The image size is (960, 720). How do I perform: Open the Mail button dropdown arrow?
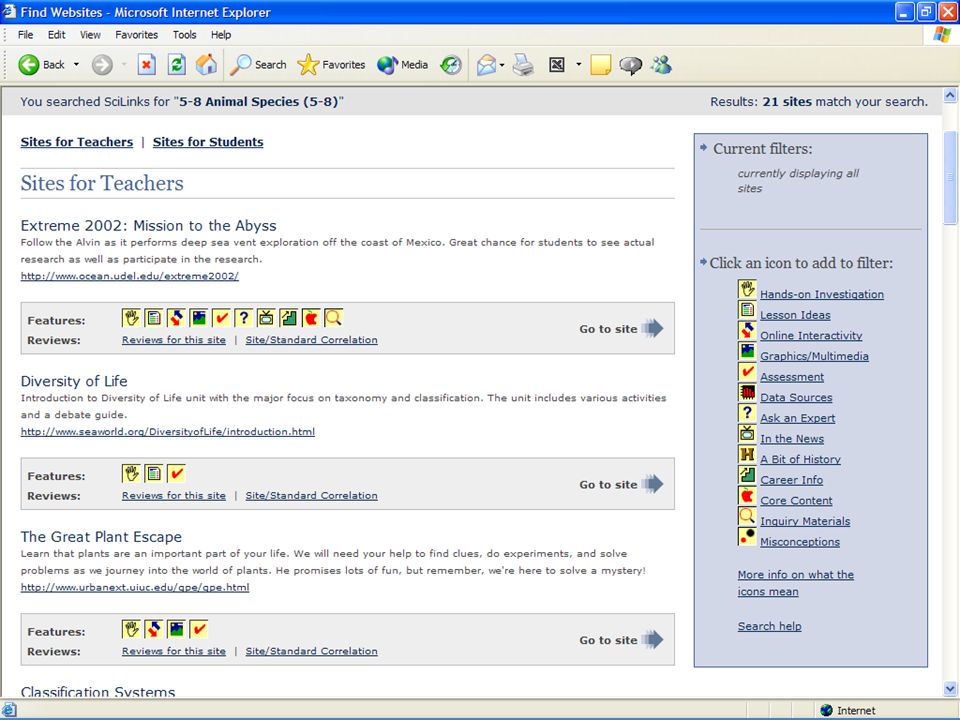click(x=502, y=64)
